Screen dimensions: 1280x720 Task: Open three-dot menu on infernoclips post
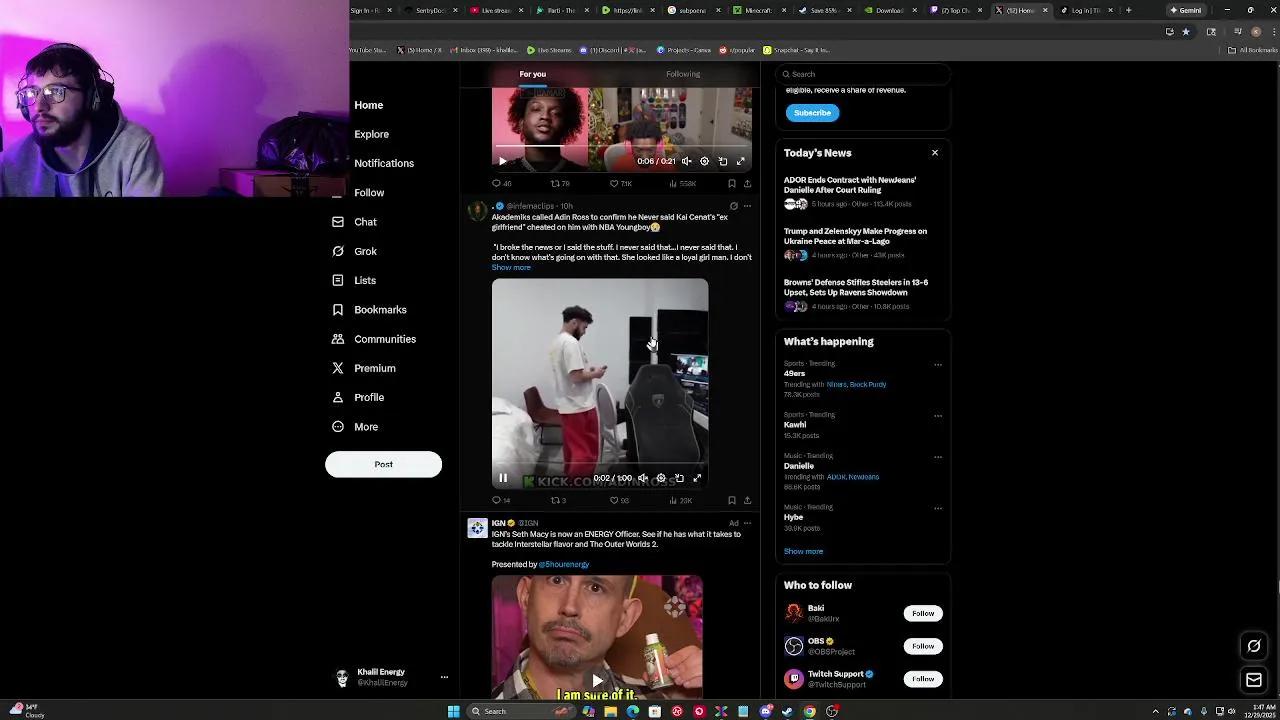[747, 206]
